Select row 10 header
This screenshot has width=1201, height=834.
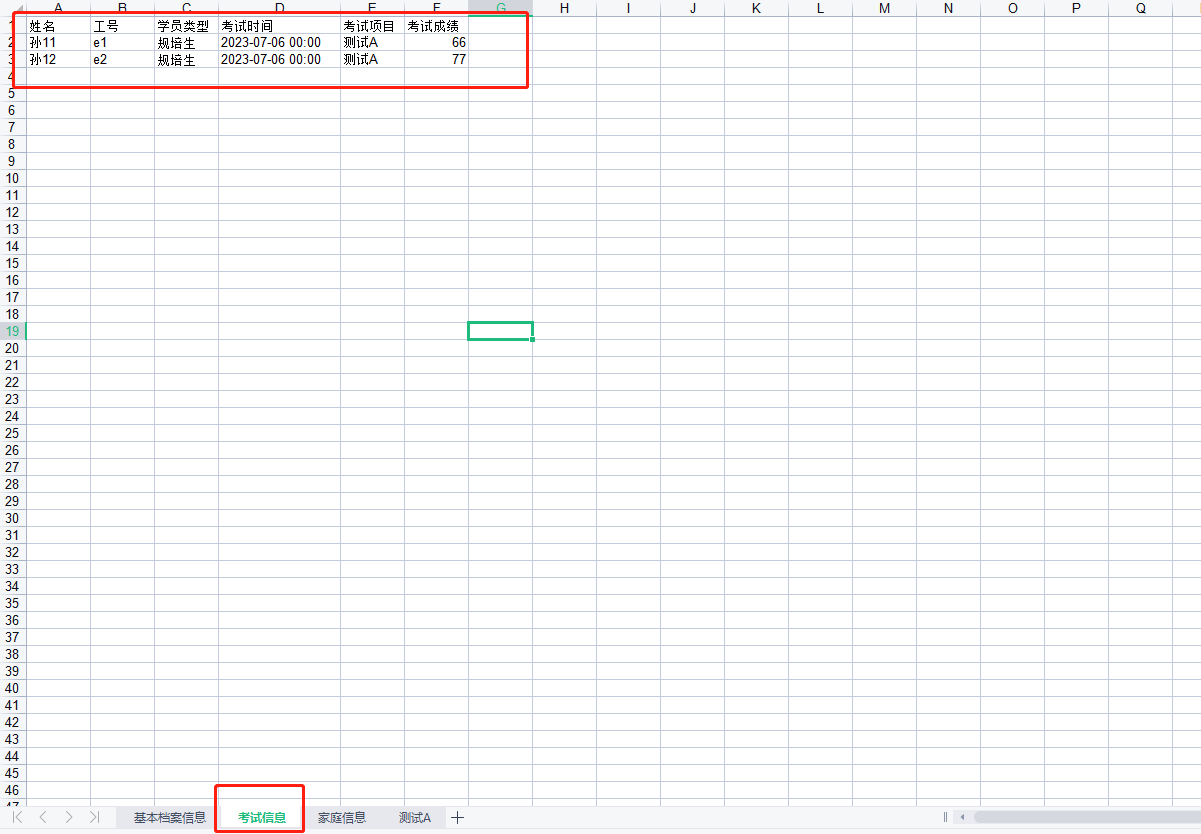(12, 178)
